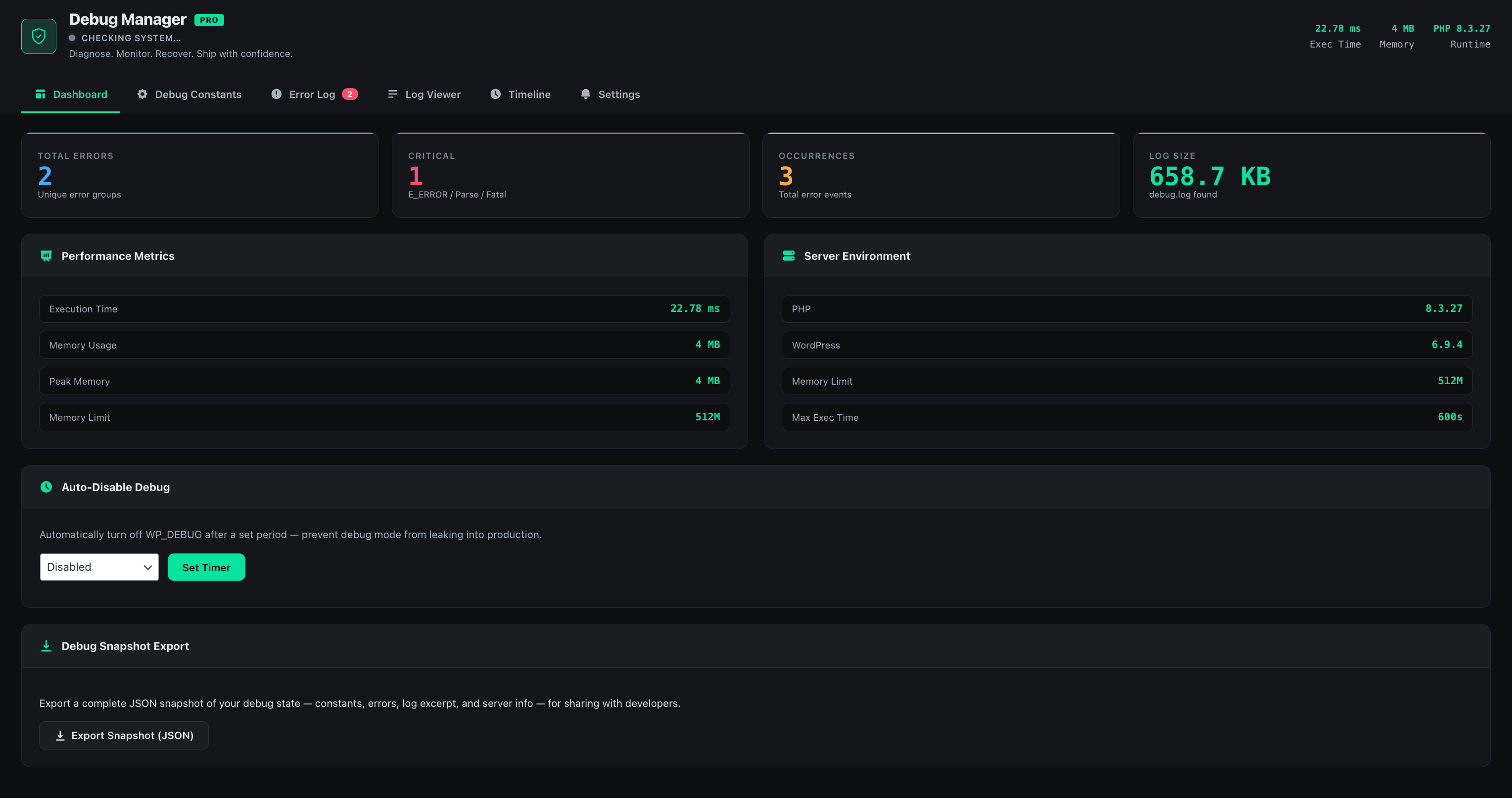Click the checking system status dot

tap(72, 38)
